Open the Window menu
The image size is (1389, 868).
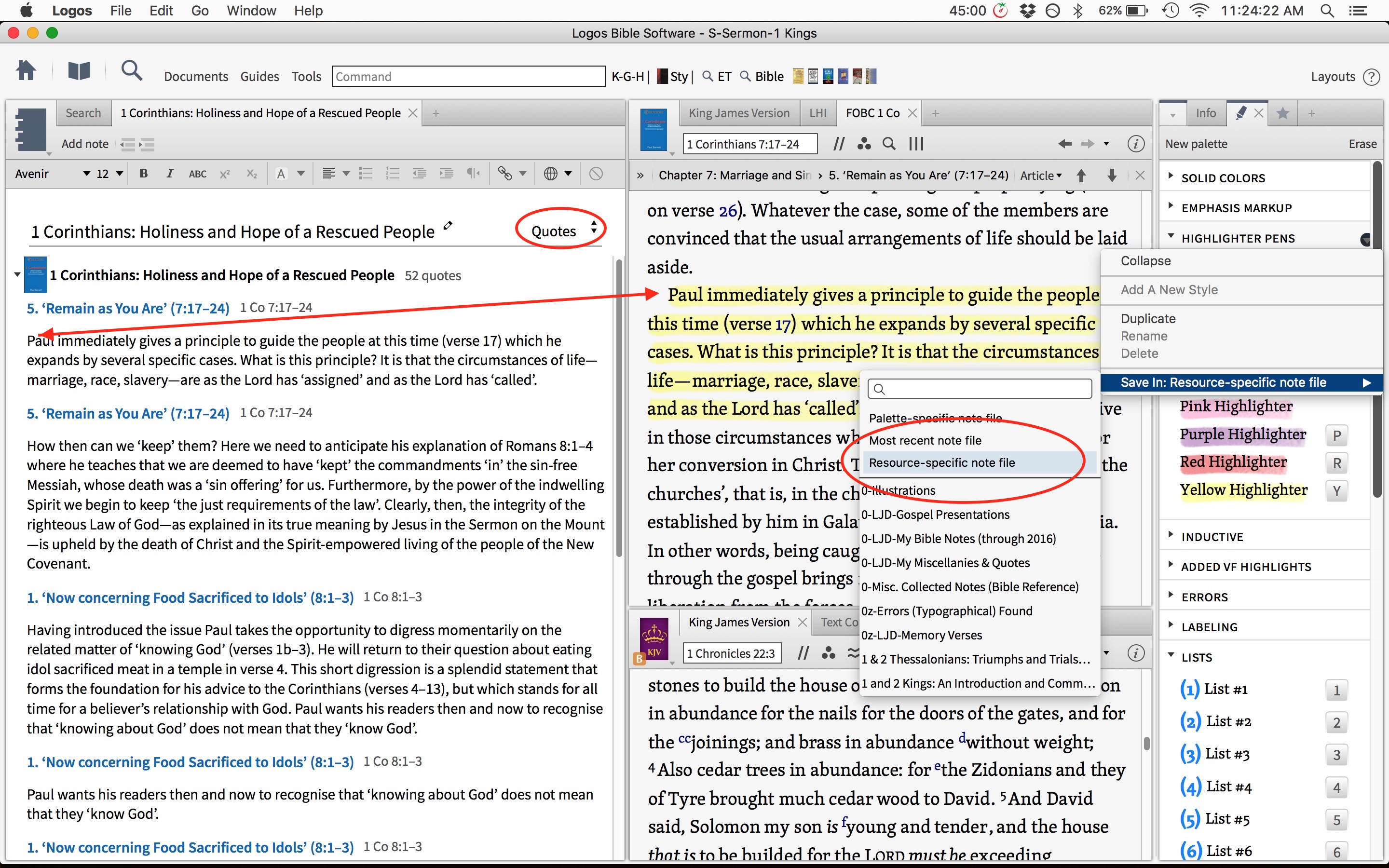[251, 10]
